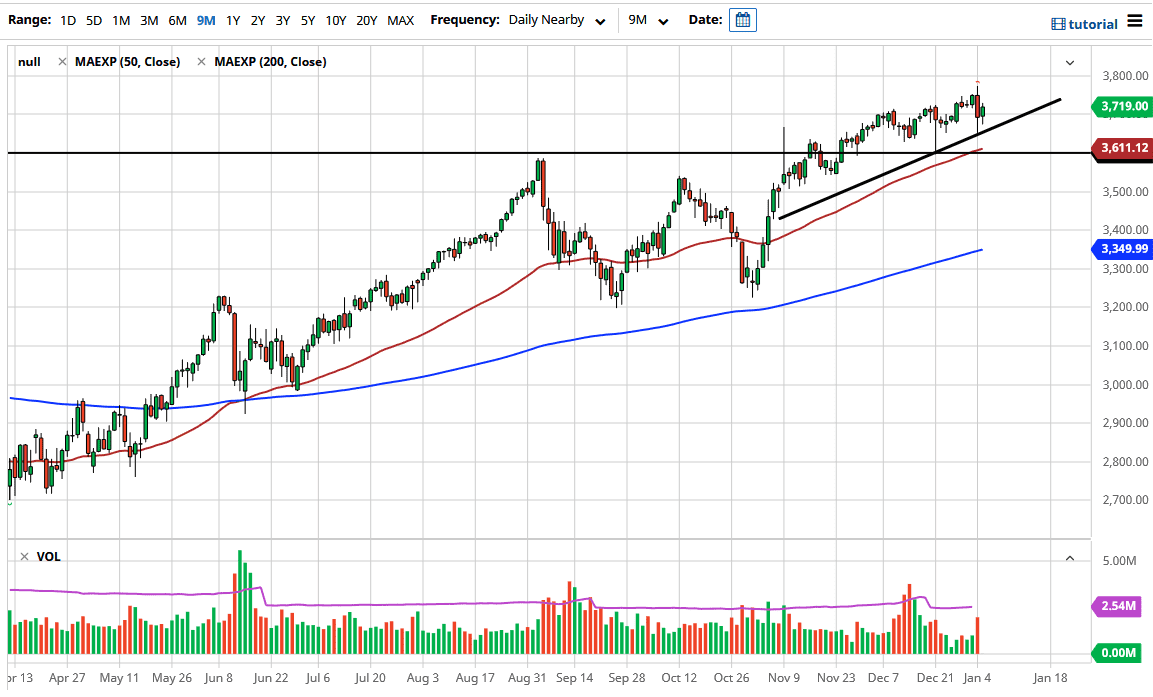Remove the MAEXP (50, Close) indicator
Viewport: 1153px width, 697px height.
pos(61,61)
